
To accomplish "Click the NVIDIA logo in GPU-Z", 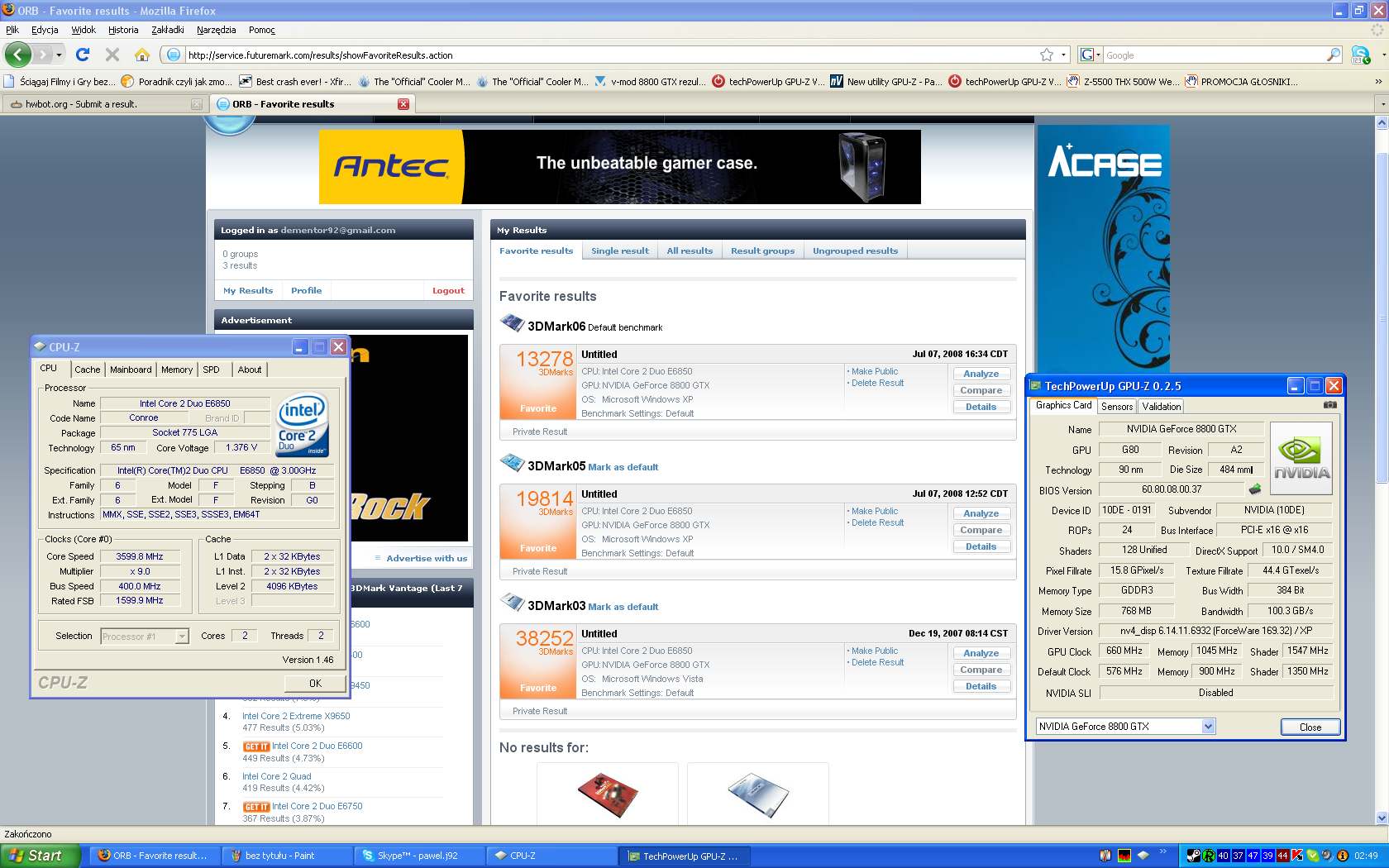I will [1301, 459].
